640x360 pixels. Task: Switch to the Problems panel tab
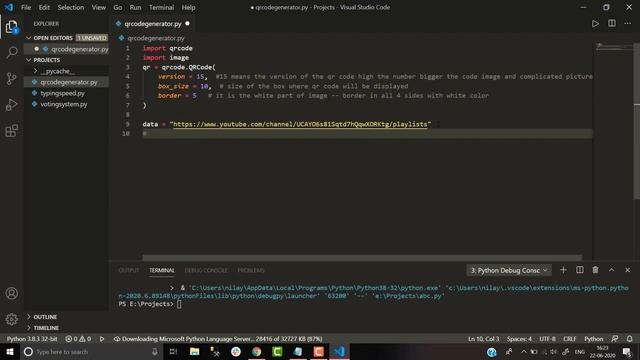pyautogui.click(x=251, y=270)
